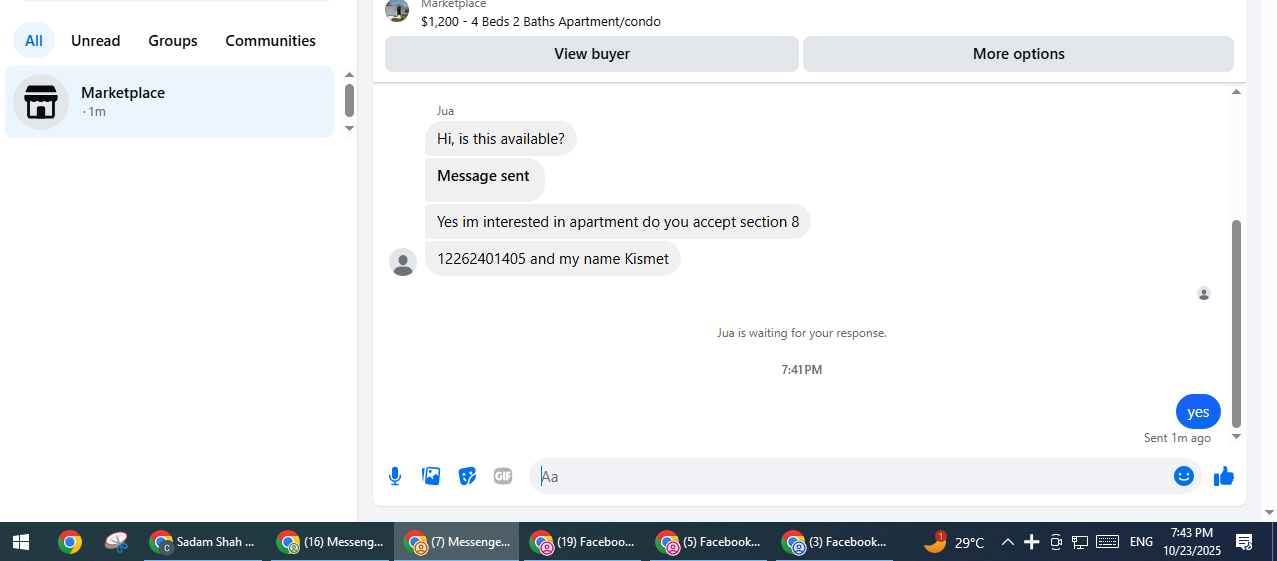
Task: Show hidden system tray icons chevron
Action: pyautogui.click(x=1008, y=542)
